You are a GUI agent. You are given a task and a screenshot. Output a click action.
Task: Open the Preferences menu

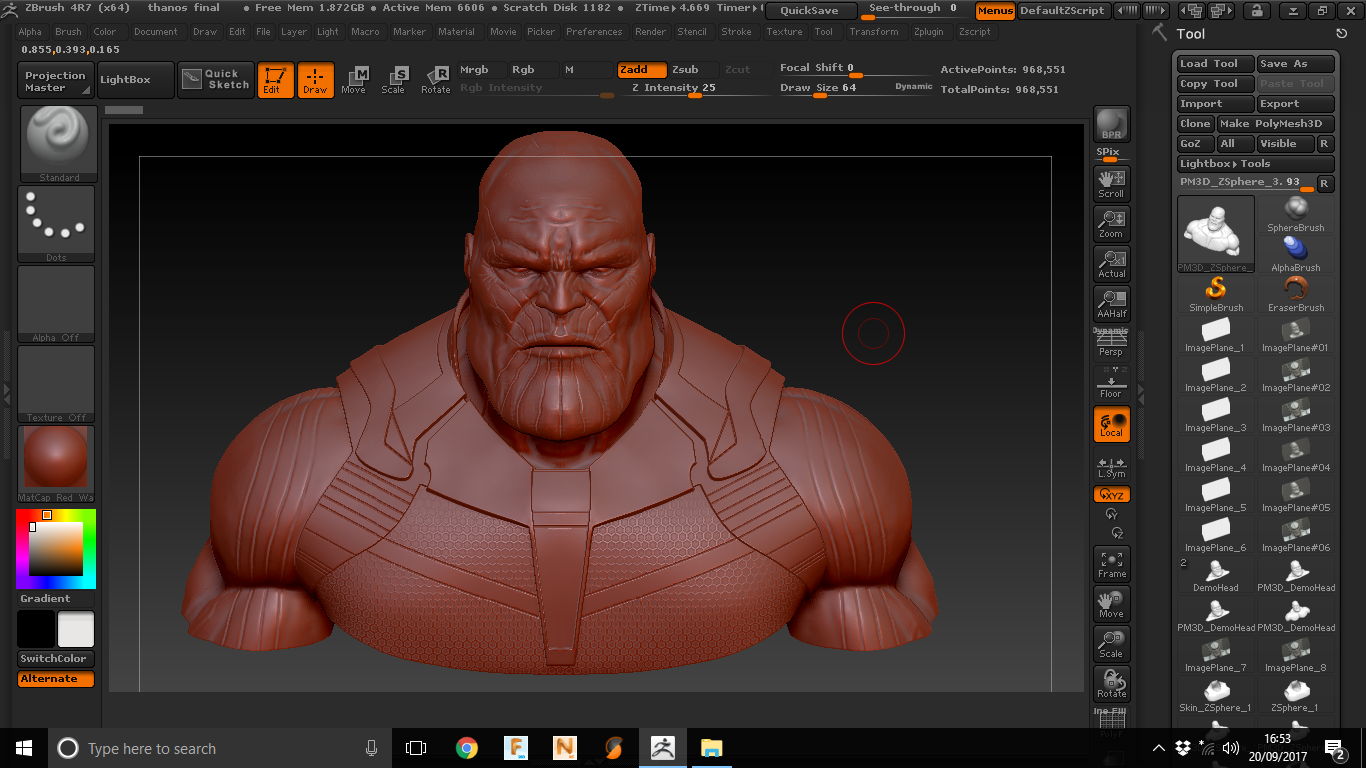[x=594, y=32]
